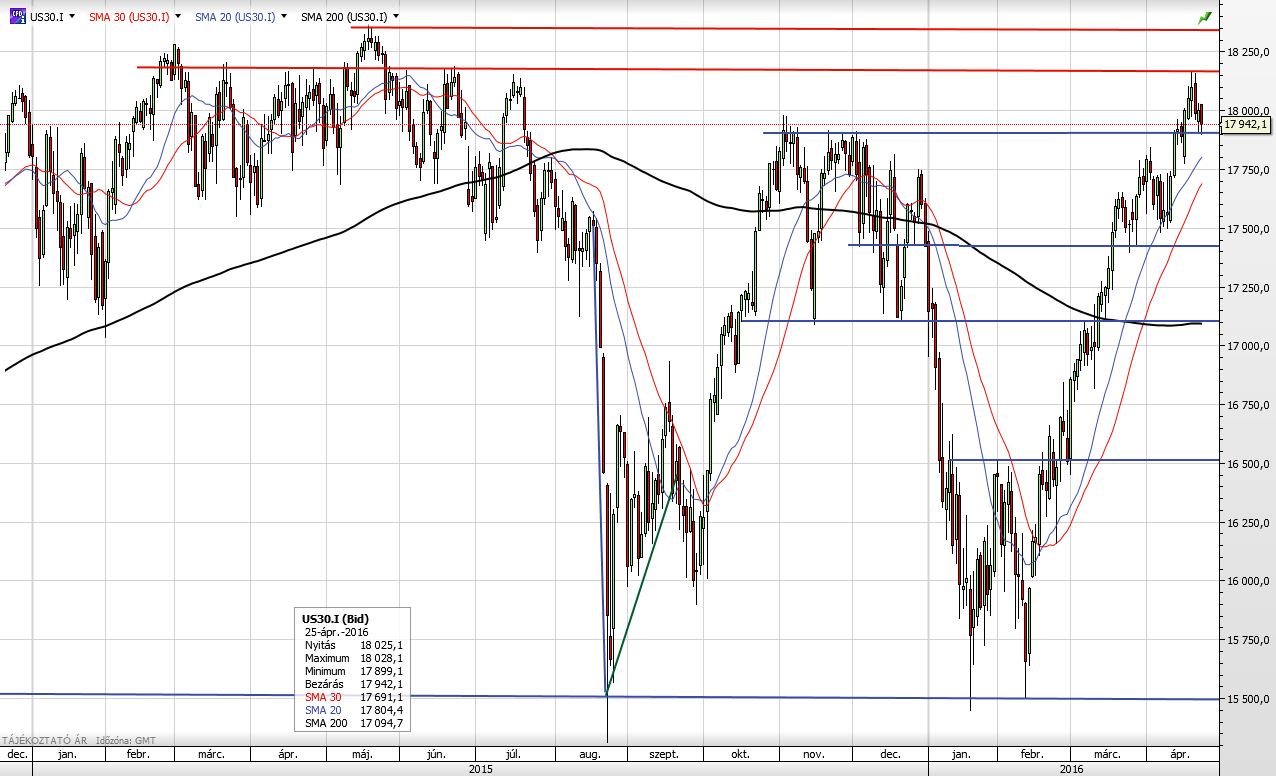Click the SMA 200 17 094,7 row
This screenshot has height=776, width=1276.
click(354, 723)
